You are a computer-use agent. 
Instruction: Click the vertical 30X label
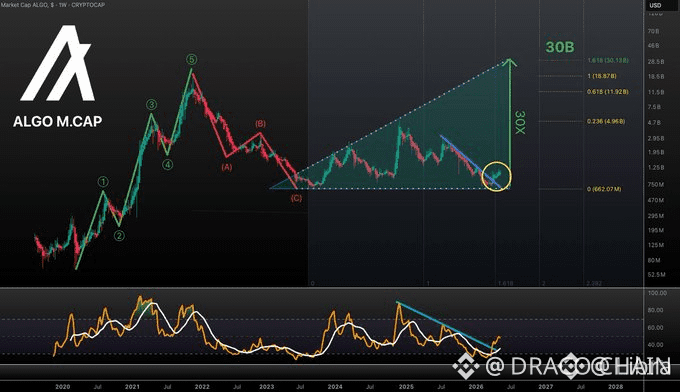pos(520,122)
